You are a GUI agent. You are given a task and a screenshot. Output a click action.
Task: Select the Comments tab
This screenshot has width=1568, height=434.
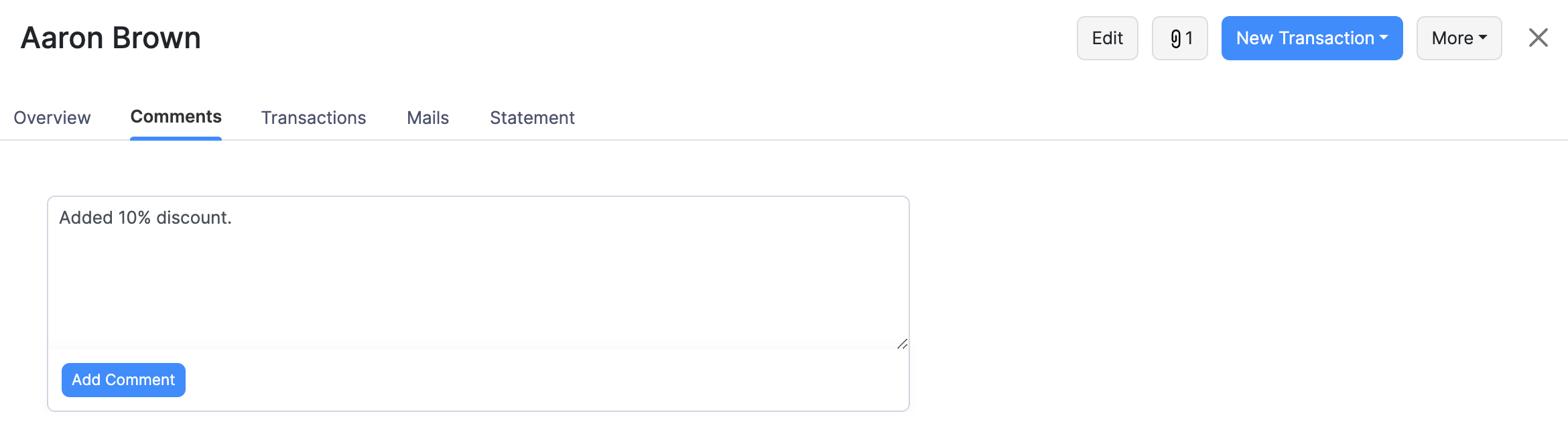point(176,117)
